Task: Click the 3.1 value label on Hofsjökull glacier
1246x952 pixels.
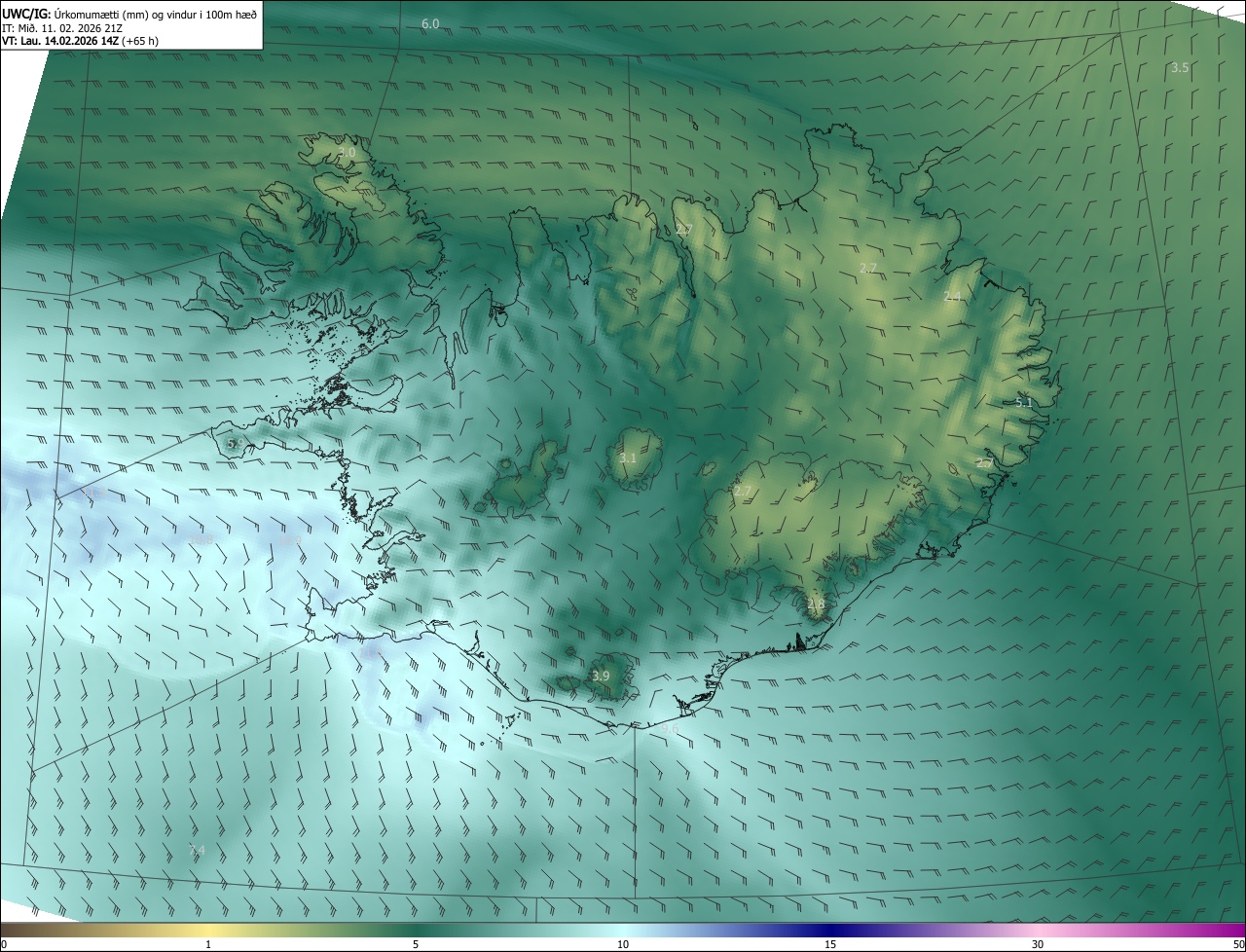Action: [x=628, y=458]
